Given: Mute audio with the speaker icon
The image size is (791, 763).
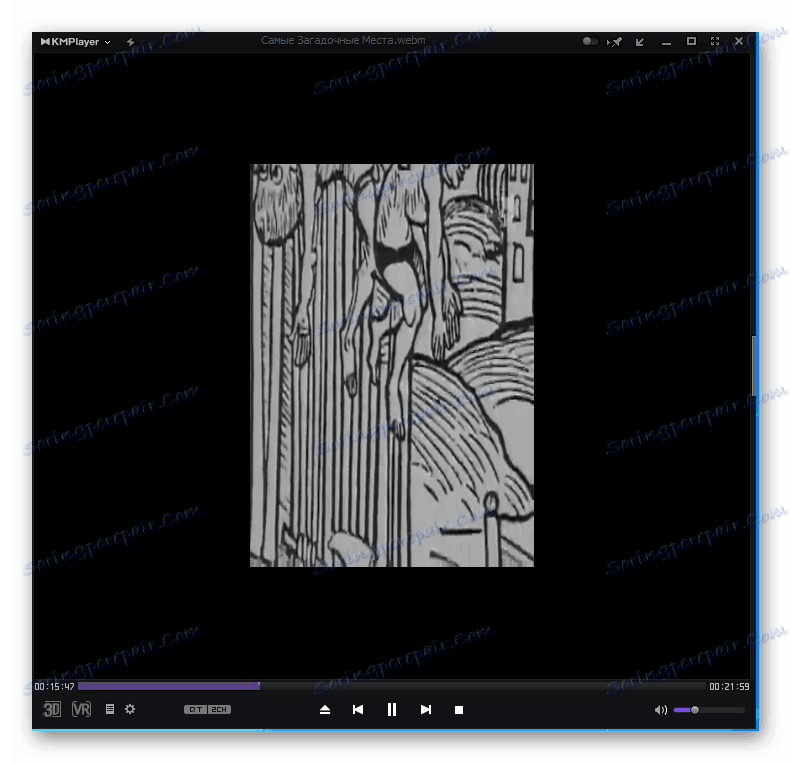Looking at the screenshot, I should [660, 710].
